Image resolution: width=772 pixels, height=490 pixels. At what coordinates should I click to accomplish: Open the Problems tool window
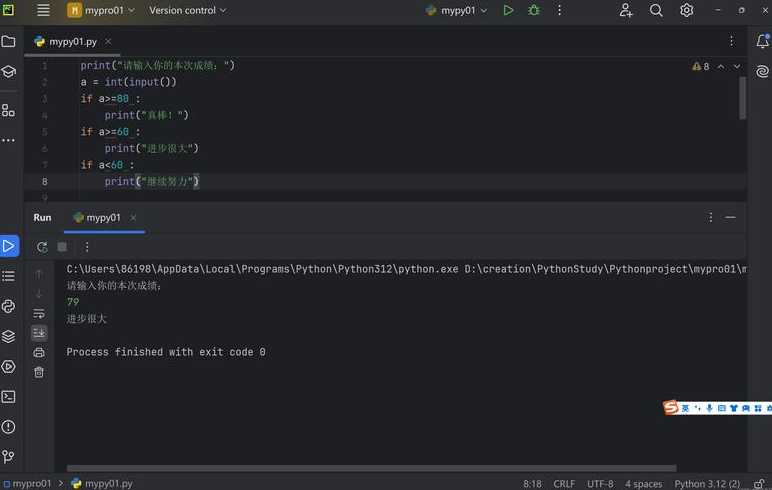pos(8,427)
